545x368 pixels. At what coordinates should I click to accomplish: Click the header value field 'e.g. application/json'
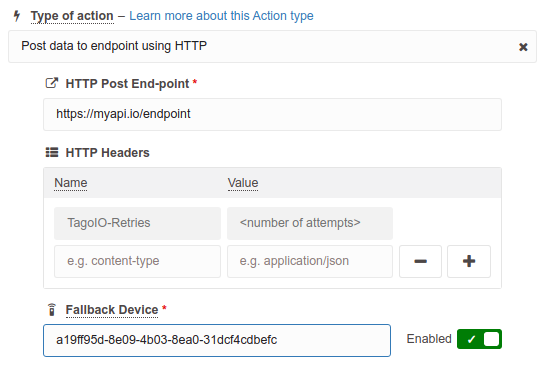[x=310, y=261]
